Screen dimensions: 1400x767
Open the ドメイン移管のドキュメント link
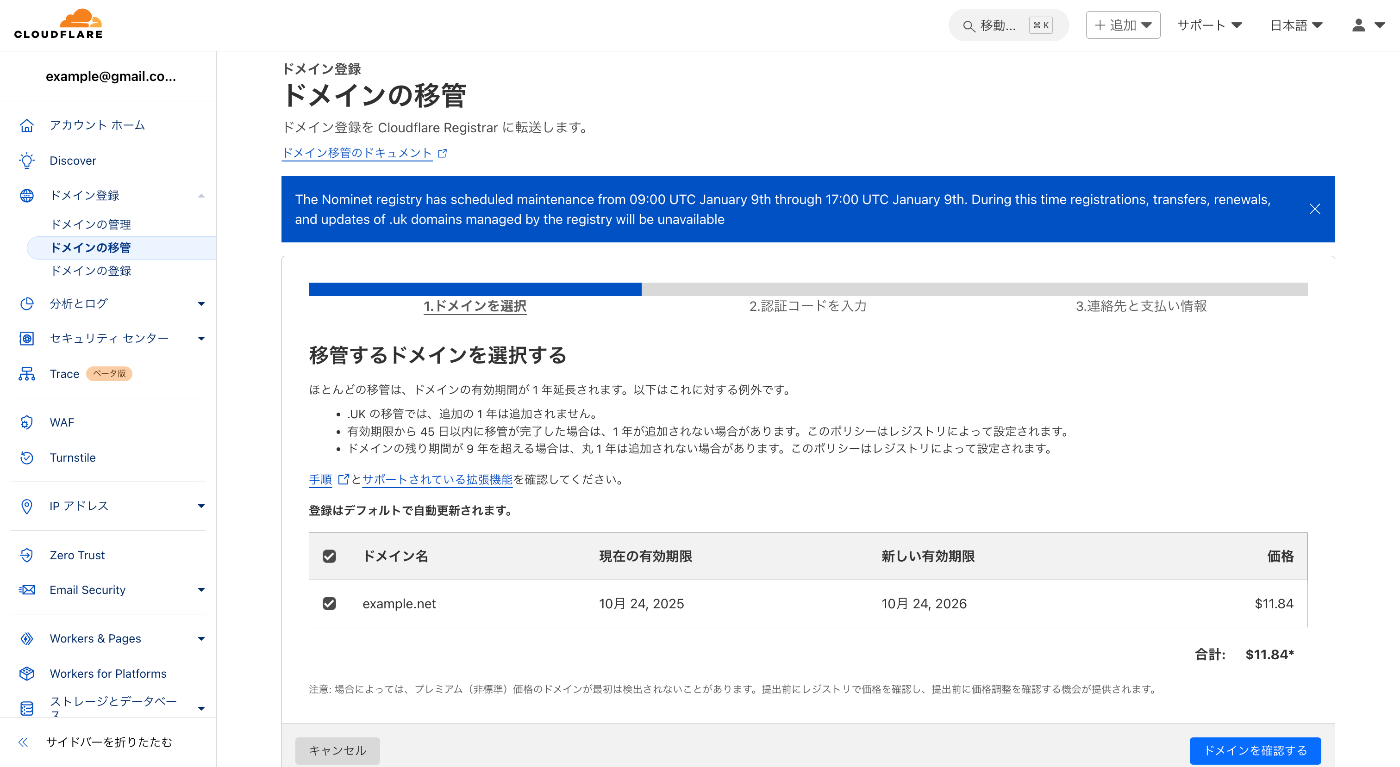pyautogui.click(x=365, y=153)
